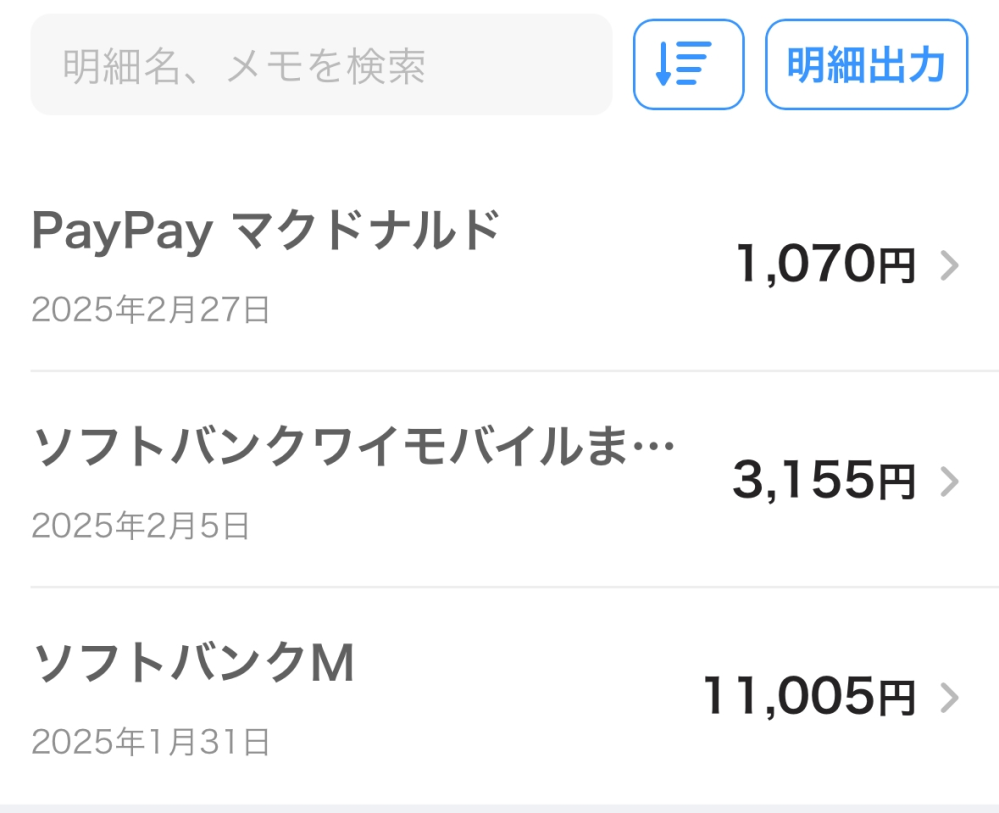The image size is (999, 813).
Task: Click the 2025年1月31日 date label
Action: 150,741
